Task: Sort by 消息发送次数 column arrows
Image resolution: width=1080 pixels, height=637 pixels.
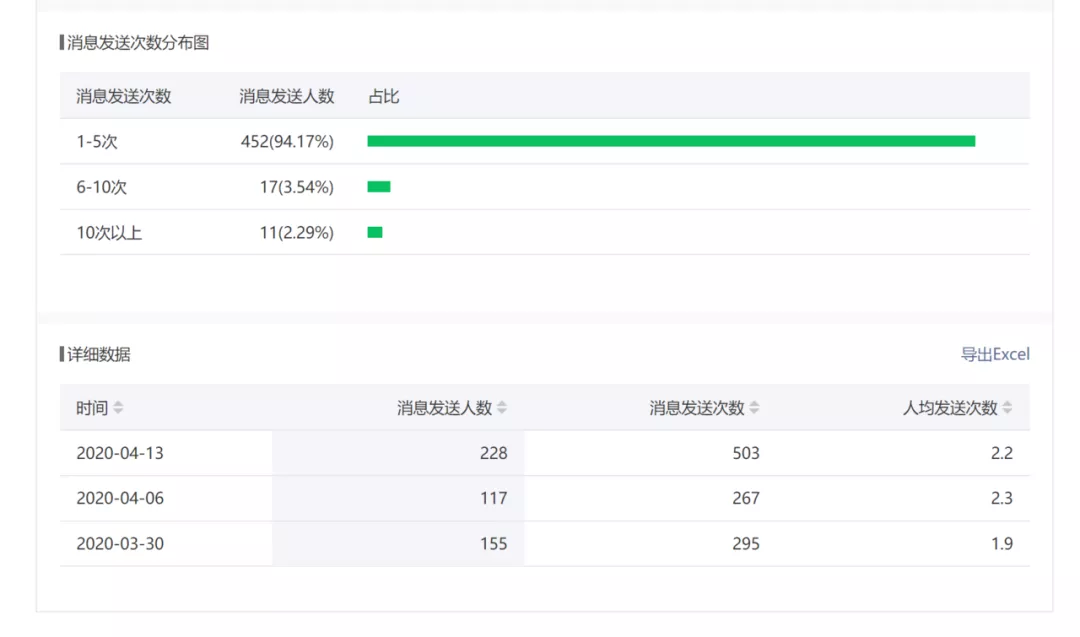Action: tap(755, 408)
